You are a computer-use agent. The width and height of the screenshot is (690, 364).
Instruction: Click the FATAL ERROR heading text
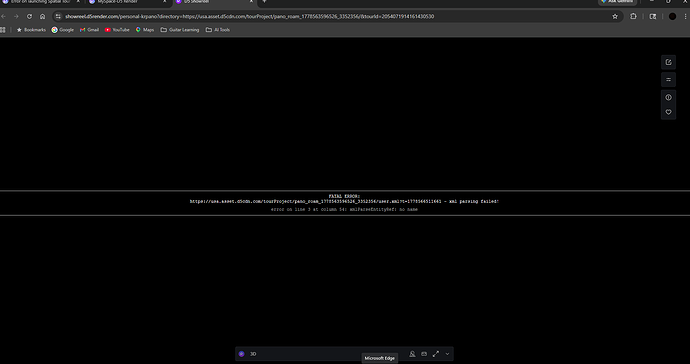coord(344,196)
